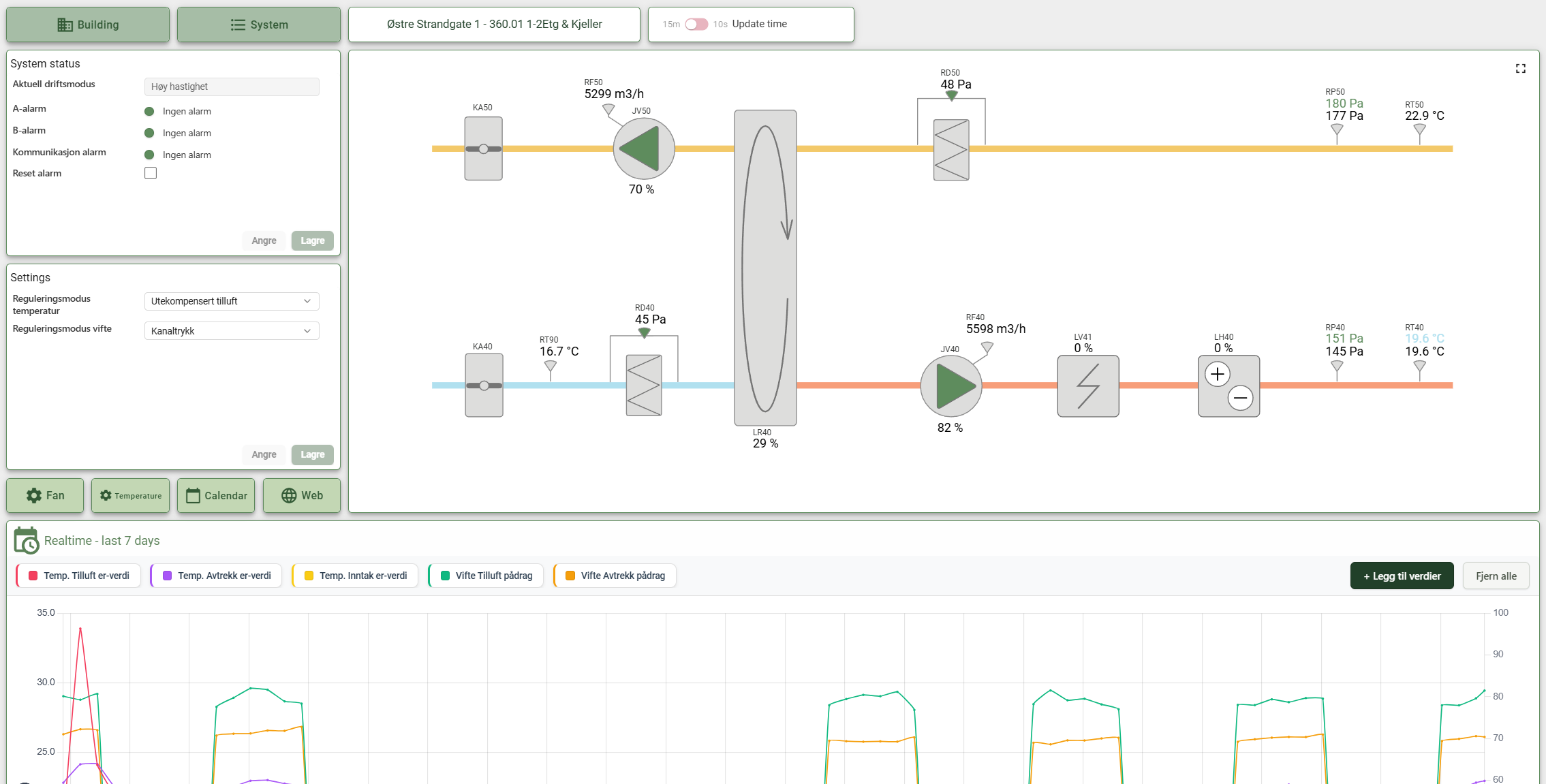This screenshot has width=1546, height=784.
Task: Open the Aktuell driftsmodus field
Action: click(x=232, y=87)
